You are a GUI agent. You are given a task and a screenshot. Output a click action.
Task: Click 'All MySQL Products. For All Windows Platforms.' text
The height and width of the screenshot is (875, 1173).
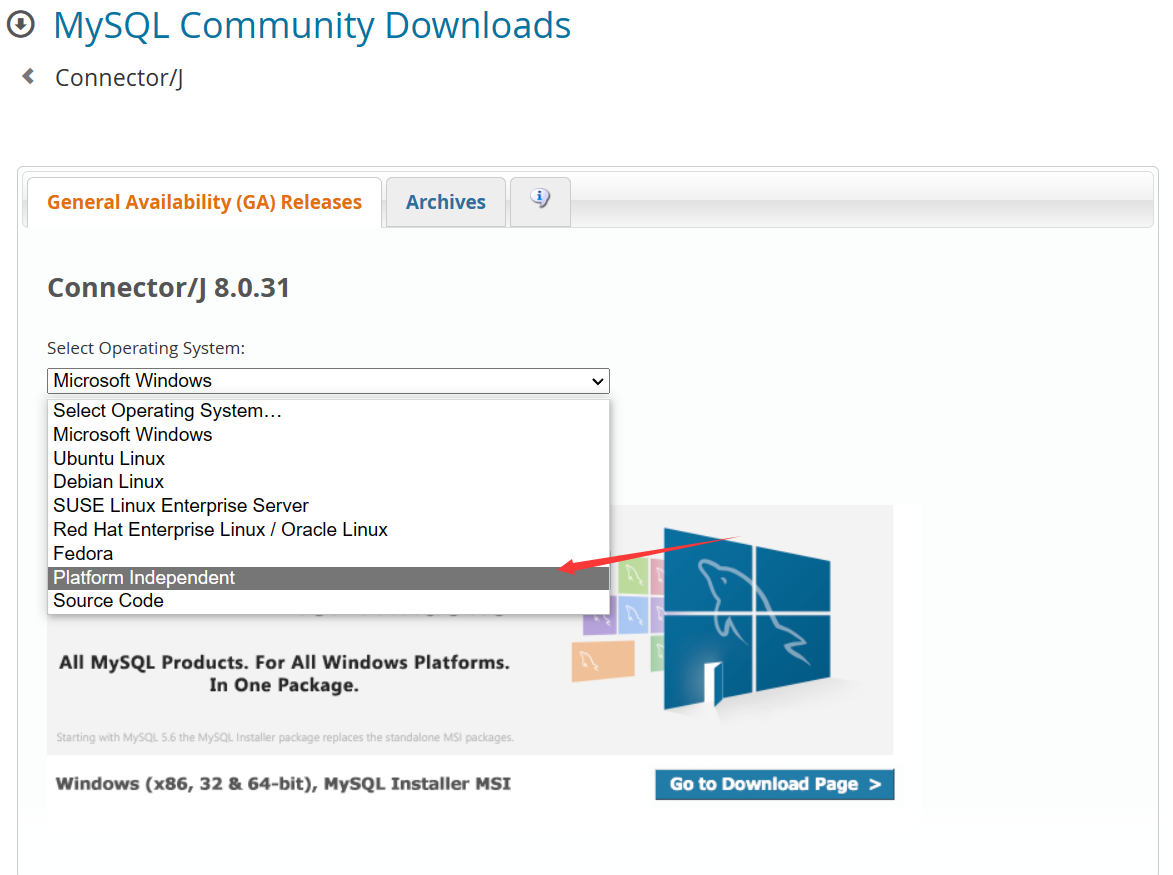[284, 663]
